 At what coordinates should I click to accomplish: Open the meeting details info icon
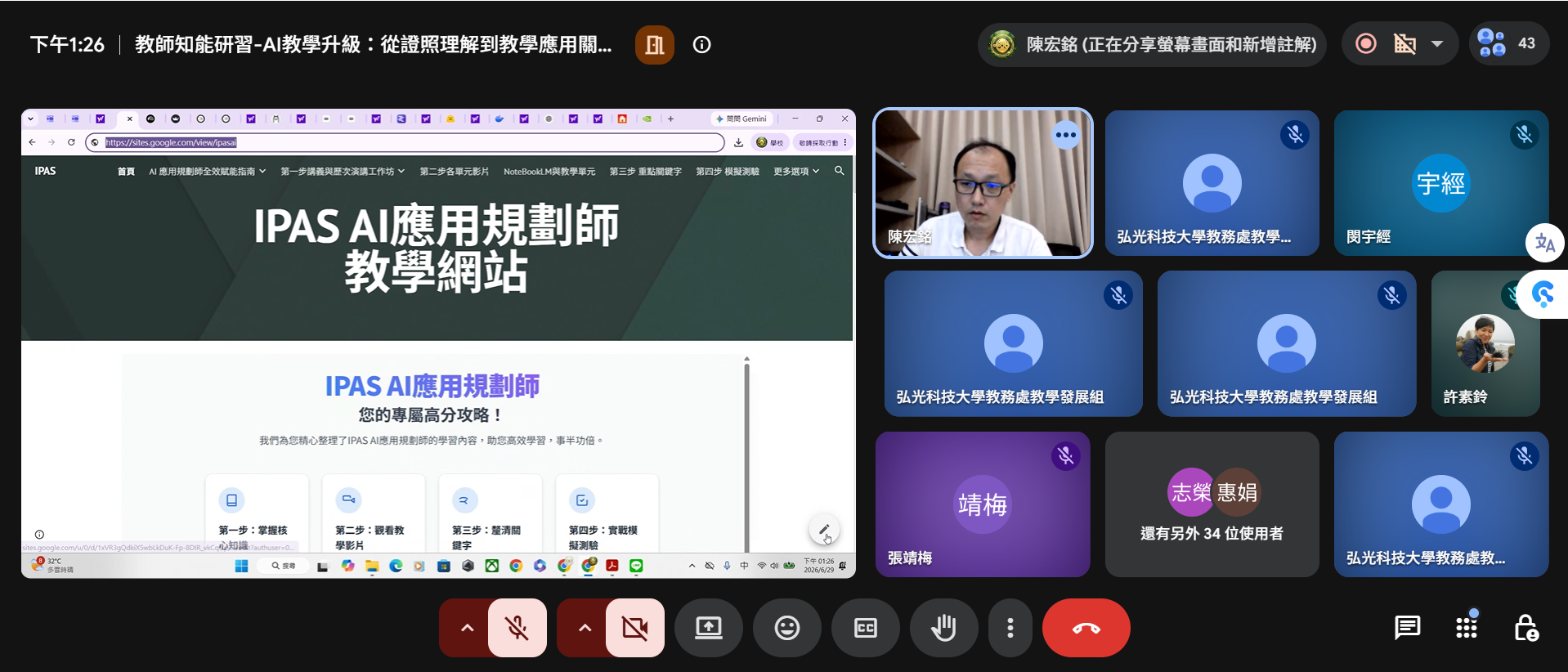tap(701, 45)
